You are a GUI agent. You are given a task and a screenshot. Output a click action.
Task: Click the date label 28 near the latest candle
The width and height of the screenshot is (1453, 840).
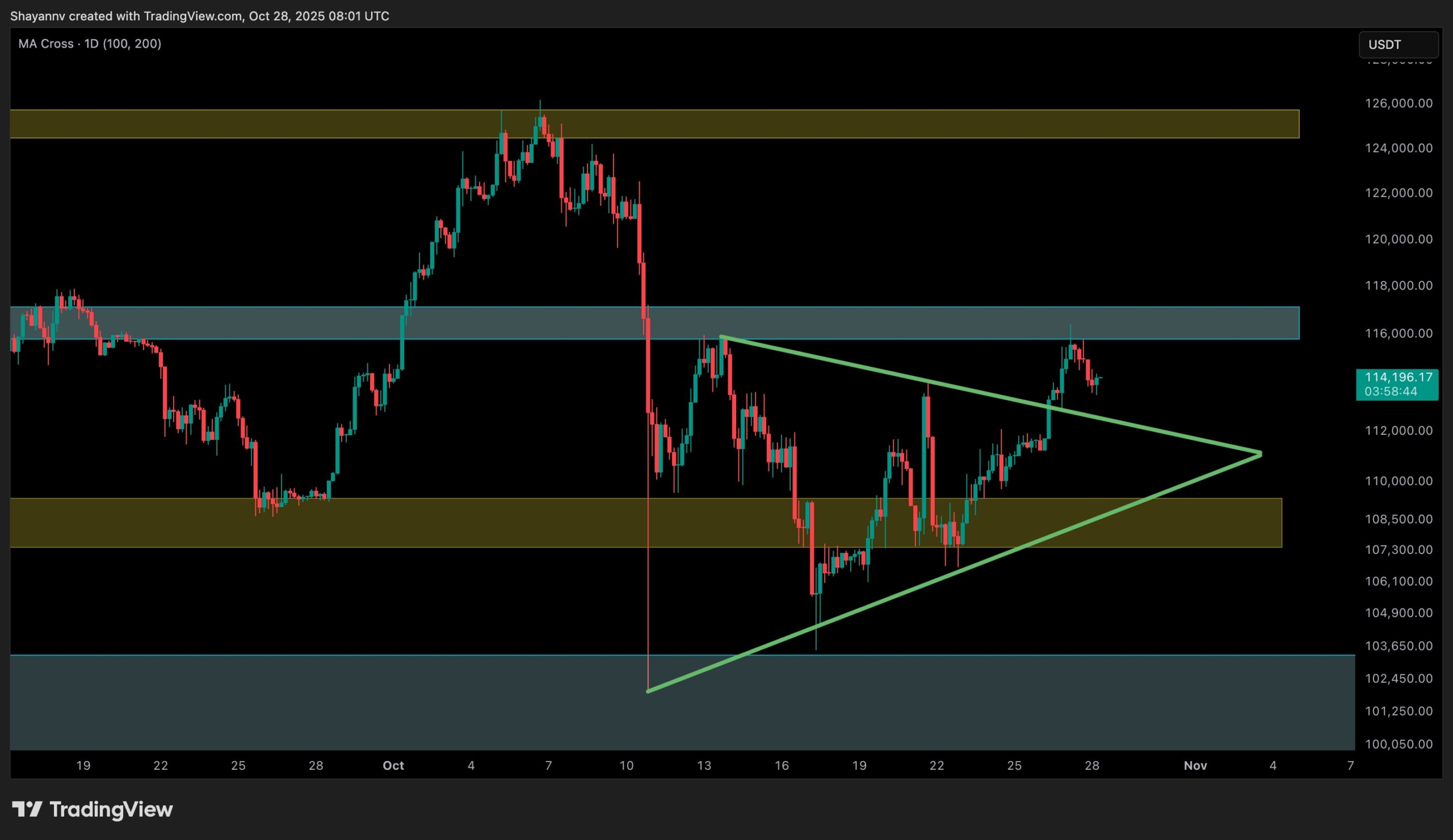pos(1091,766)
